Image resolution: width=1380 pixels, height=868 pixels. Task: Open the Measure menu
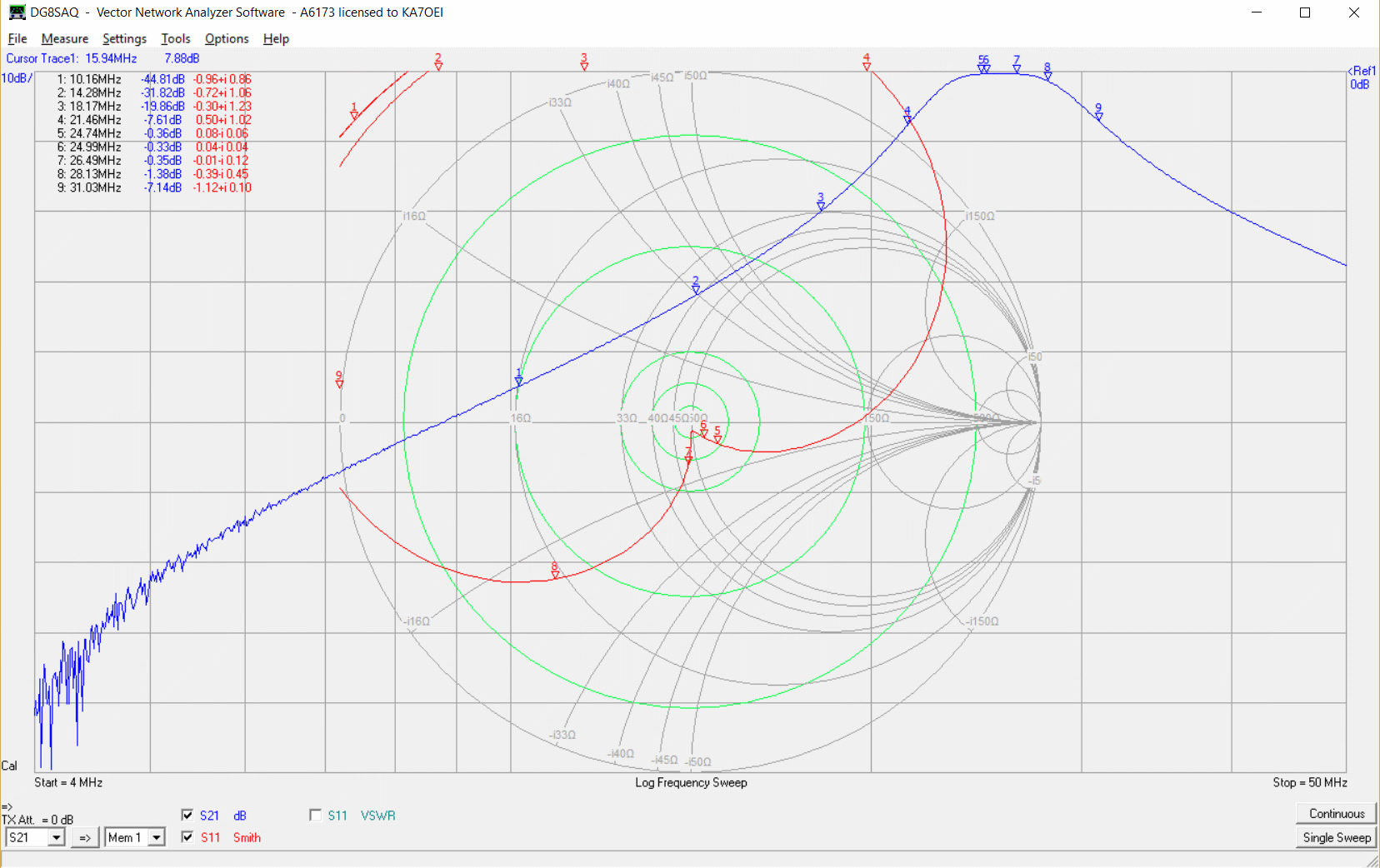65,38
